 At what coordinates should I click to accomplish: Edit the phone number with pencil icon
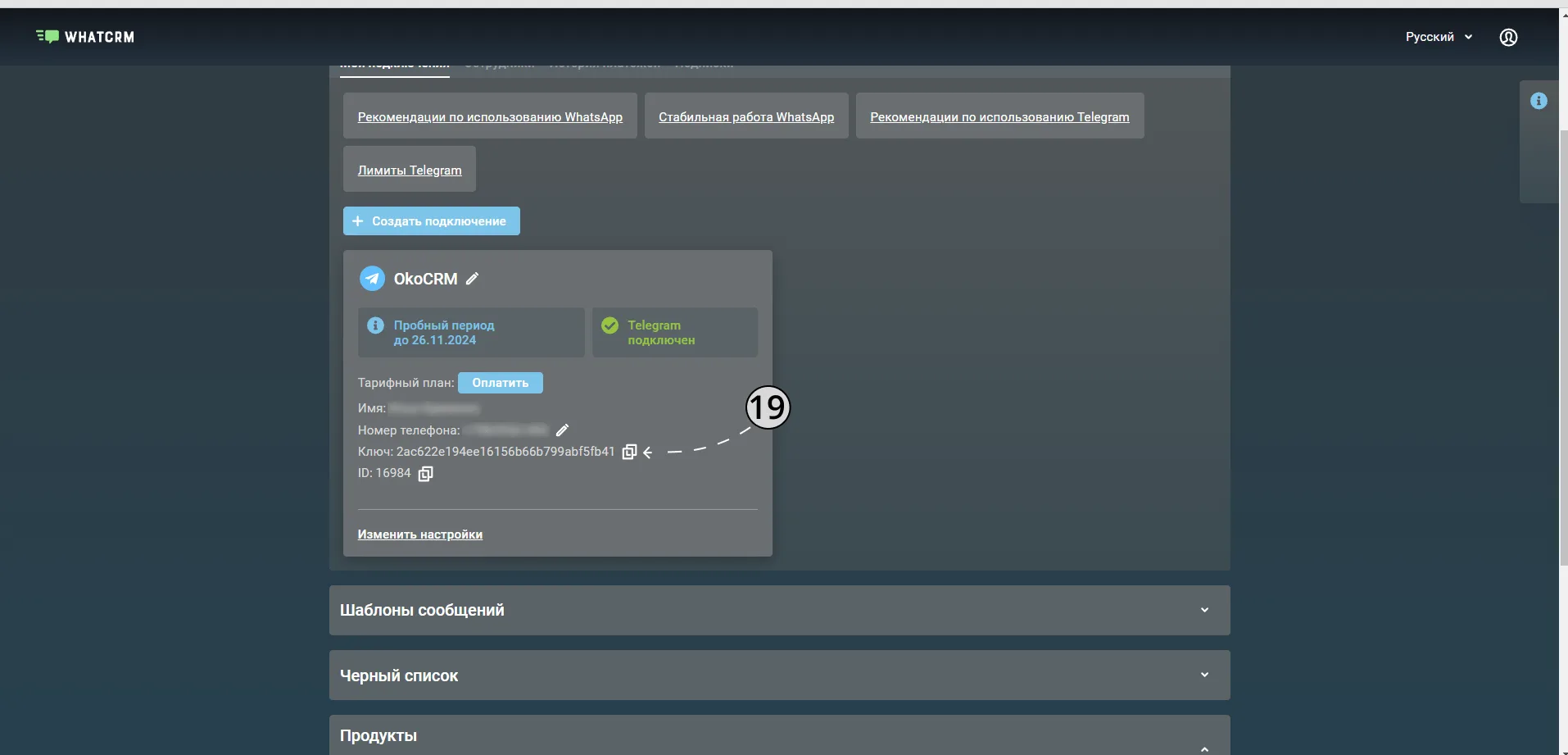point(562,430)
